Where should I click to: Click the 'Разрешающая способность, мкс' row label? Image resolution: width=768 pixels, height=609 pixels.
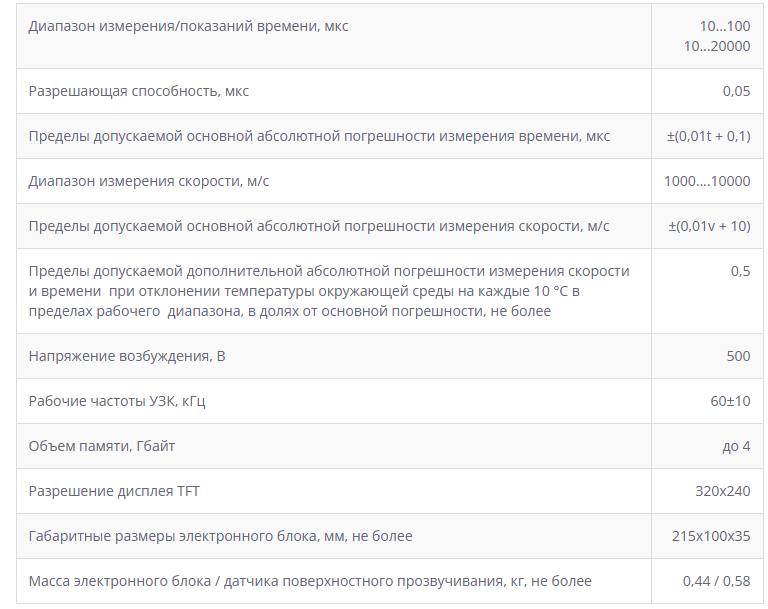pyautogui.click(x=139, y=91)
